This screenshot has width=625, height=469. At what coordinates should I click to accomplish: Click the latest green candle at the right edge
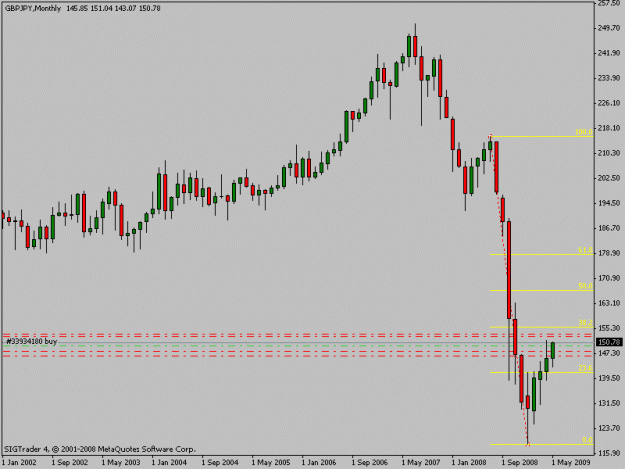[x=553, y=351]
